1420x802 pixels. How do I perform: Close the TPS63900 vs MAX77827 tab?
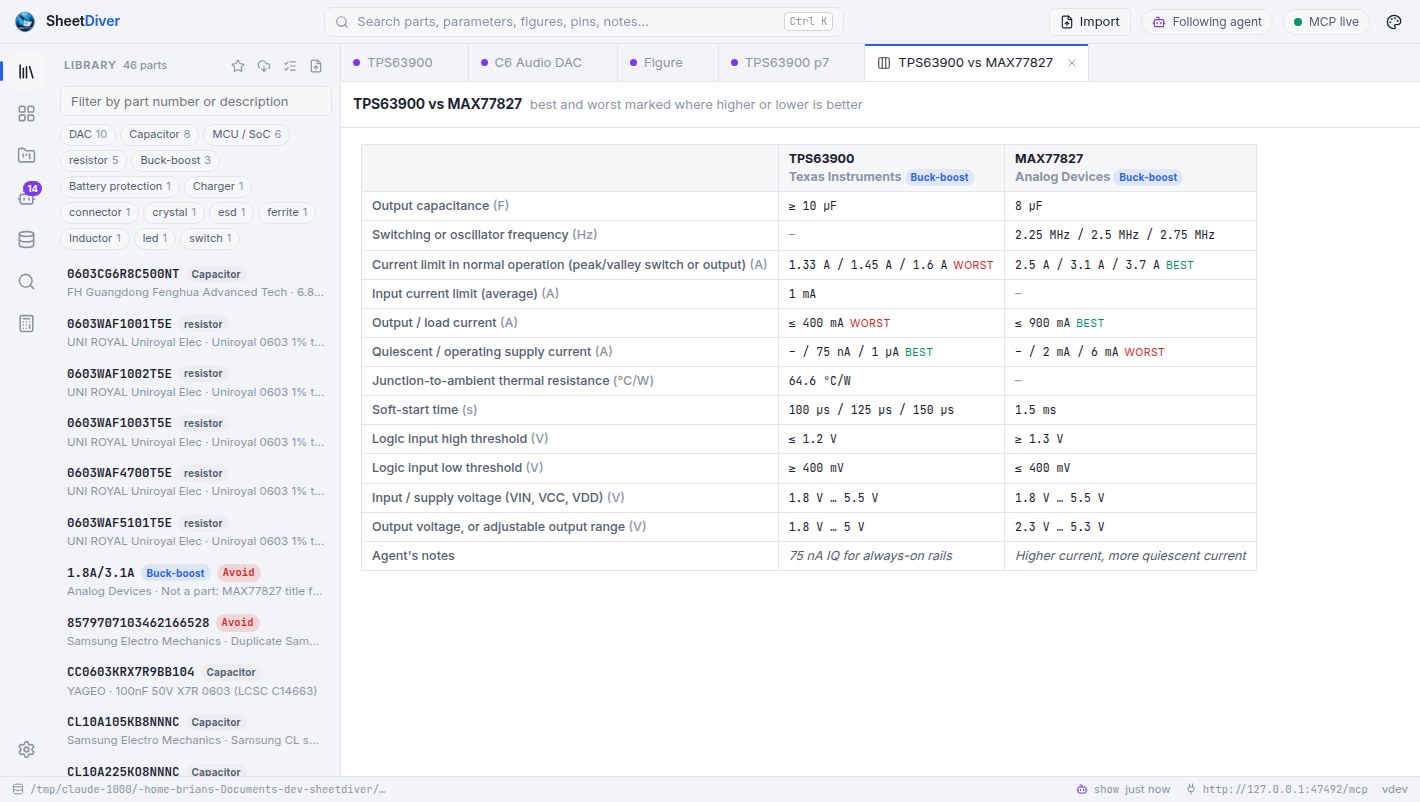[x=1072, y=63]
